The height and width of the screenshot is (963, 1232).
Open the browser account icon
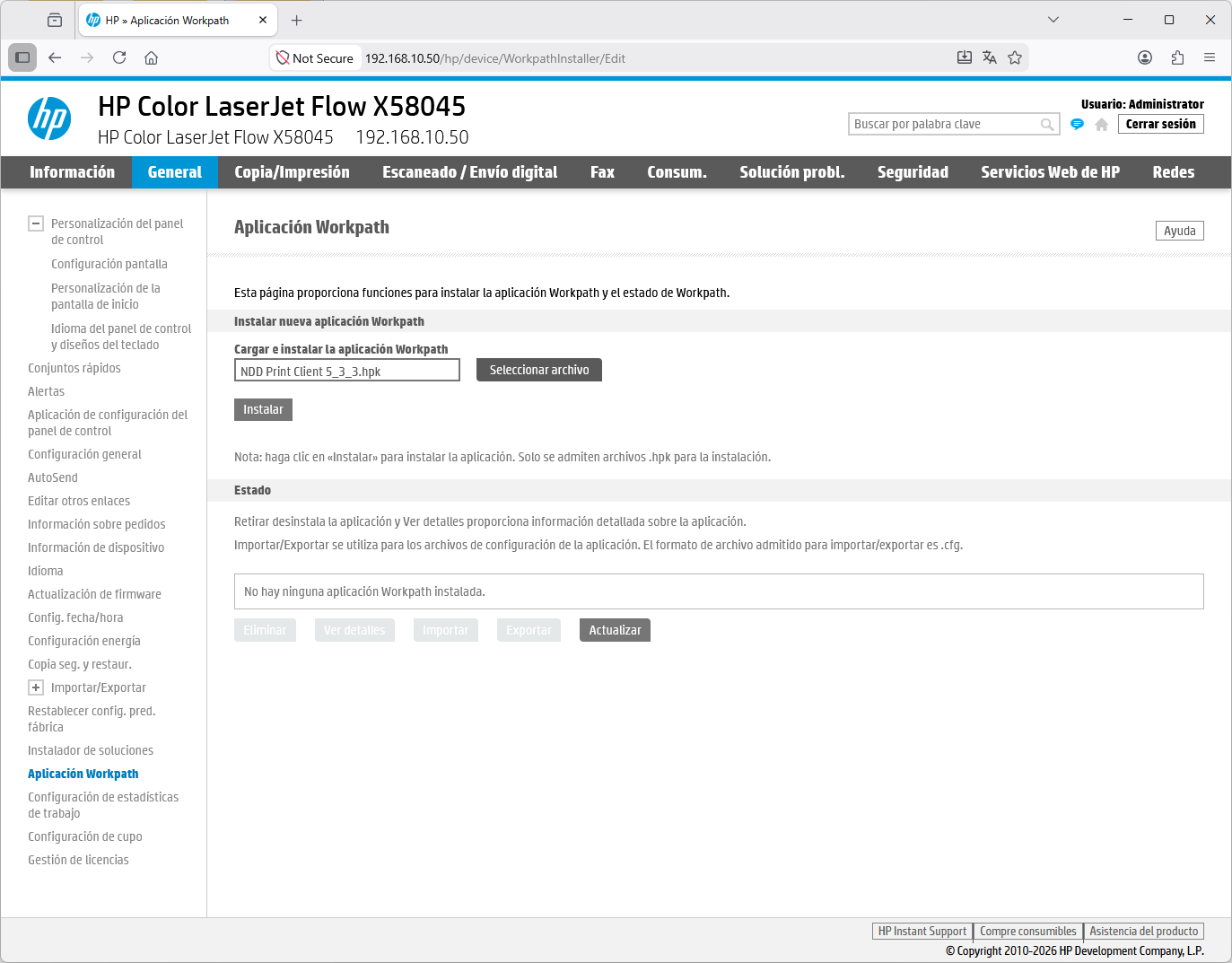coord(1145,57)
